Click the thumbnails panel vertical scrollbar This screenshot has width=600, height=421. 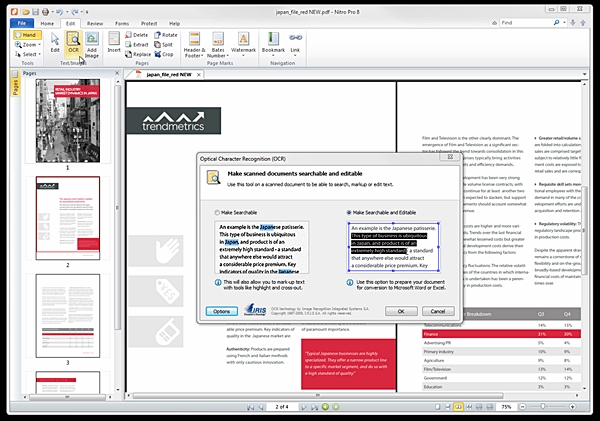(117, 207)
